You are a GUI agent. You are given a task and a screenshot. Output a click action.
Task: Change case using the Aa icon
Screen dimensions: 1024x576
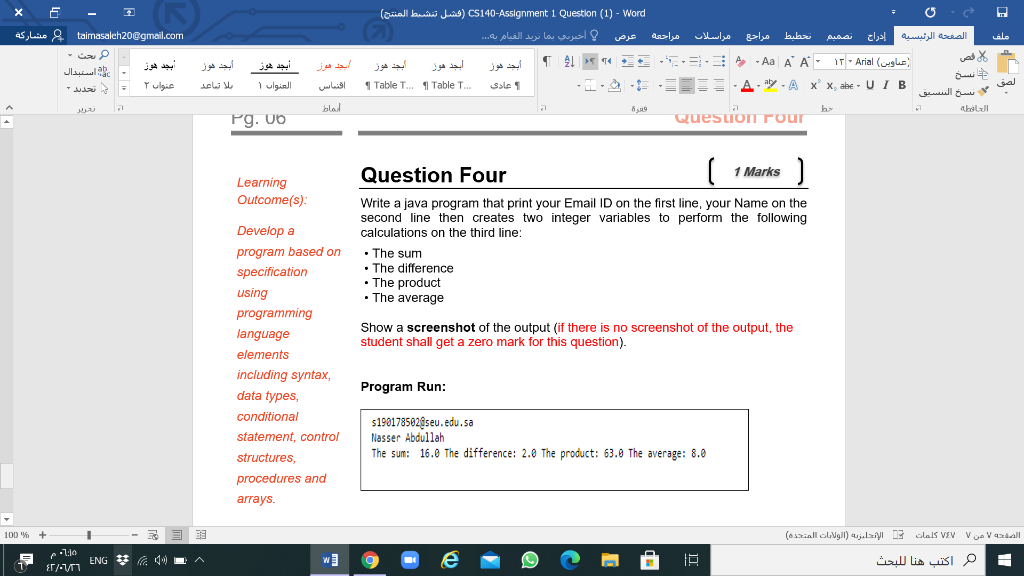[768, 61]
